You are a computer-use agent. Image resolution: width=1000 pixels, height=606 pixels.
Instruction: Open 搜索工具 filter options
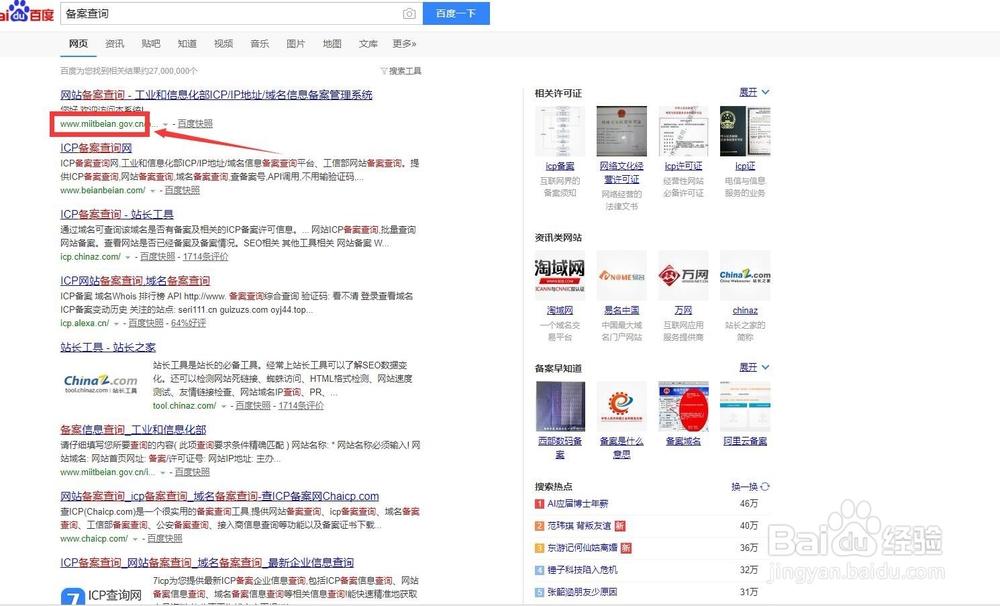(401, 71)
